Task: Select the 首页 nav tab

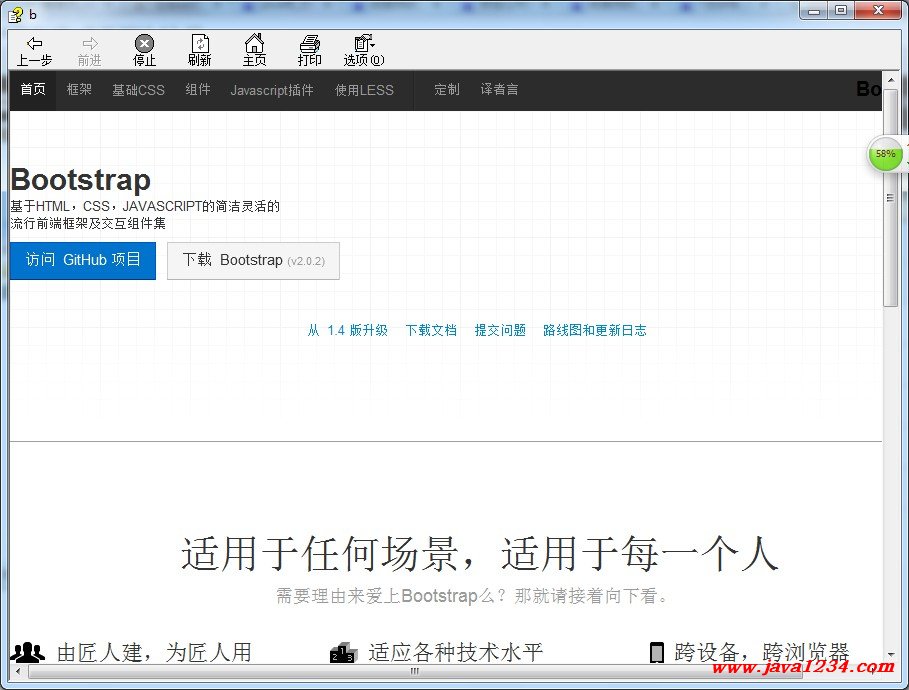Action: point(33,89)
